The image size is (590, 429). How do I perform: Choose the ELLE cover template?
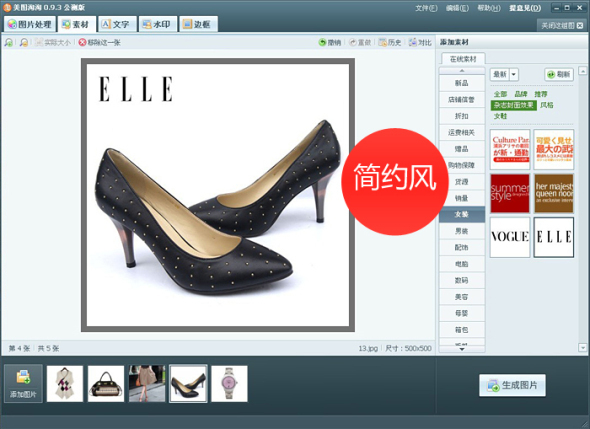pyautogui.click(x=554, y=237)
